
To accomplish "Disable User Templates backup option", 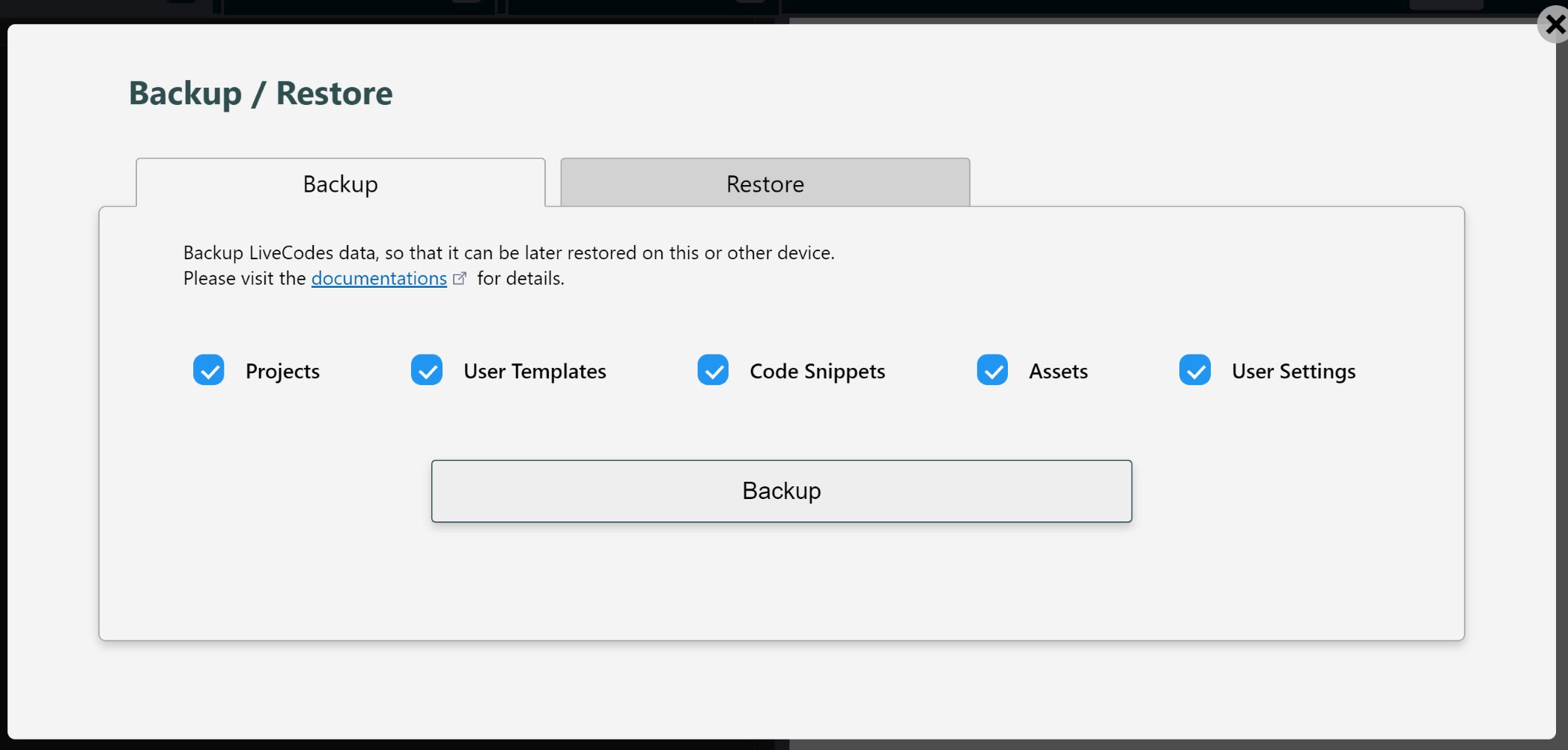I will [427, 369].
